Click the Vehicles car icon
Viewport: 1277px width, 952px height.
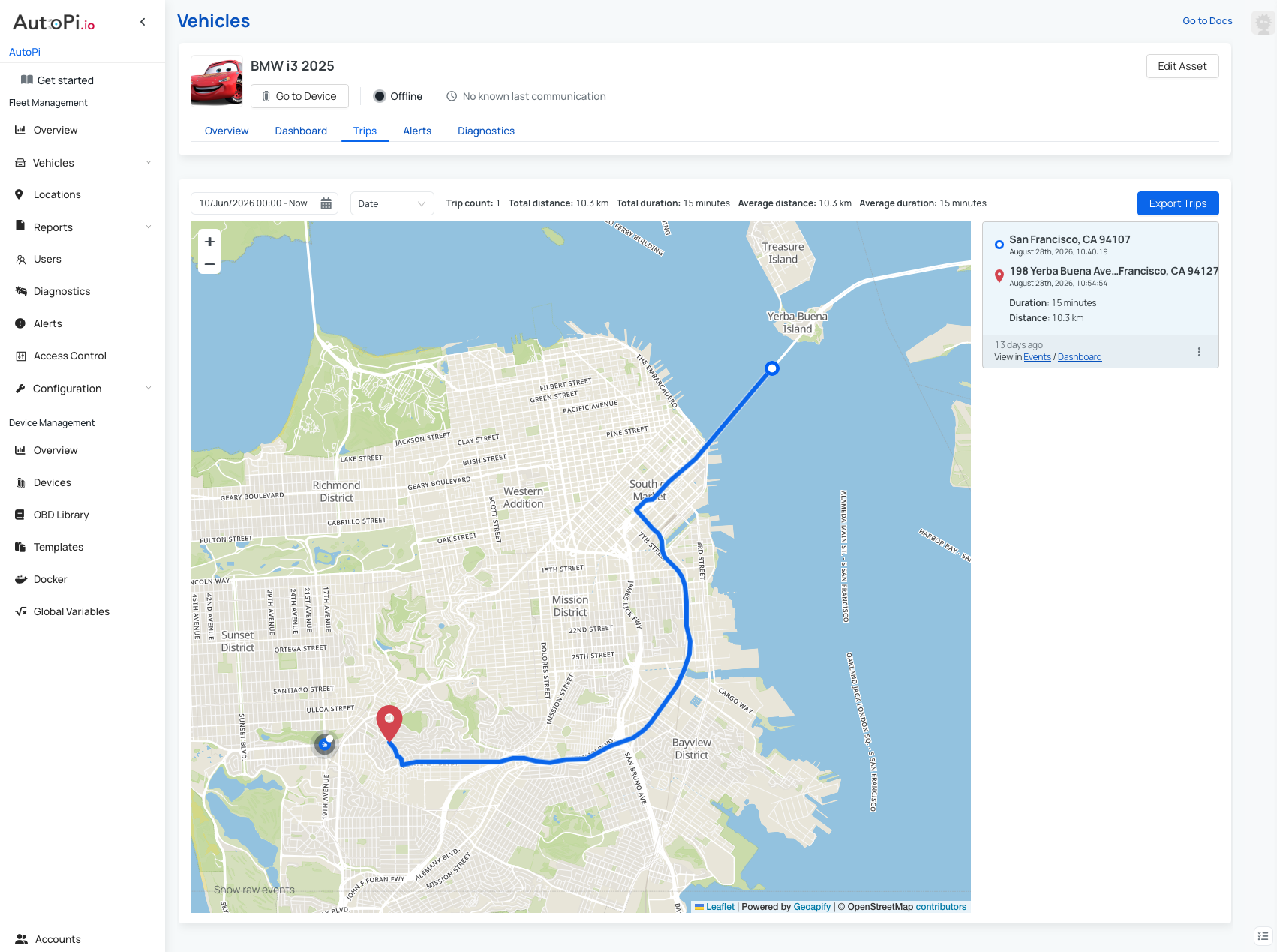pyautogui.click(x=20, y=163)
